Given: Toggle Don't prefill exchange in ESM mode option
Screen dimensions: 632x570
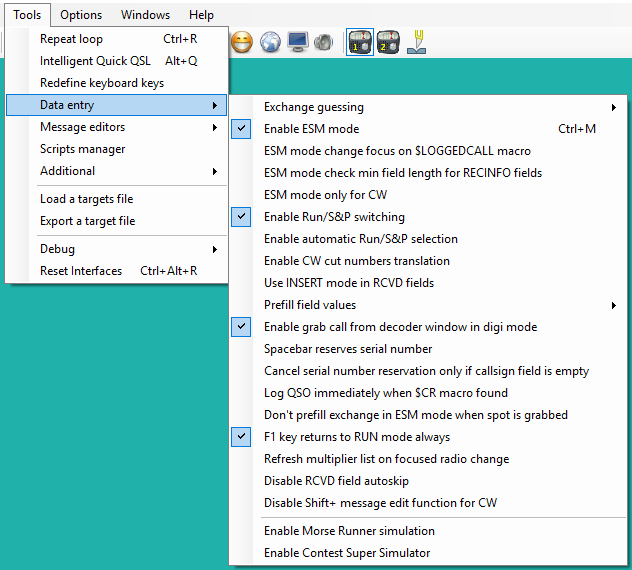Looking at the screenshot, I should pos(428,415).
